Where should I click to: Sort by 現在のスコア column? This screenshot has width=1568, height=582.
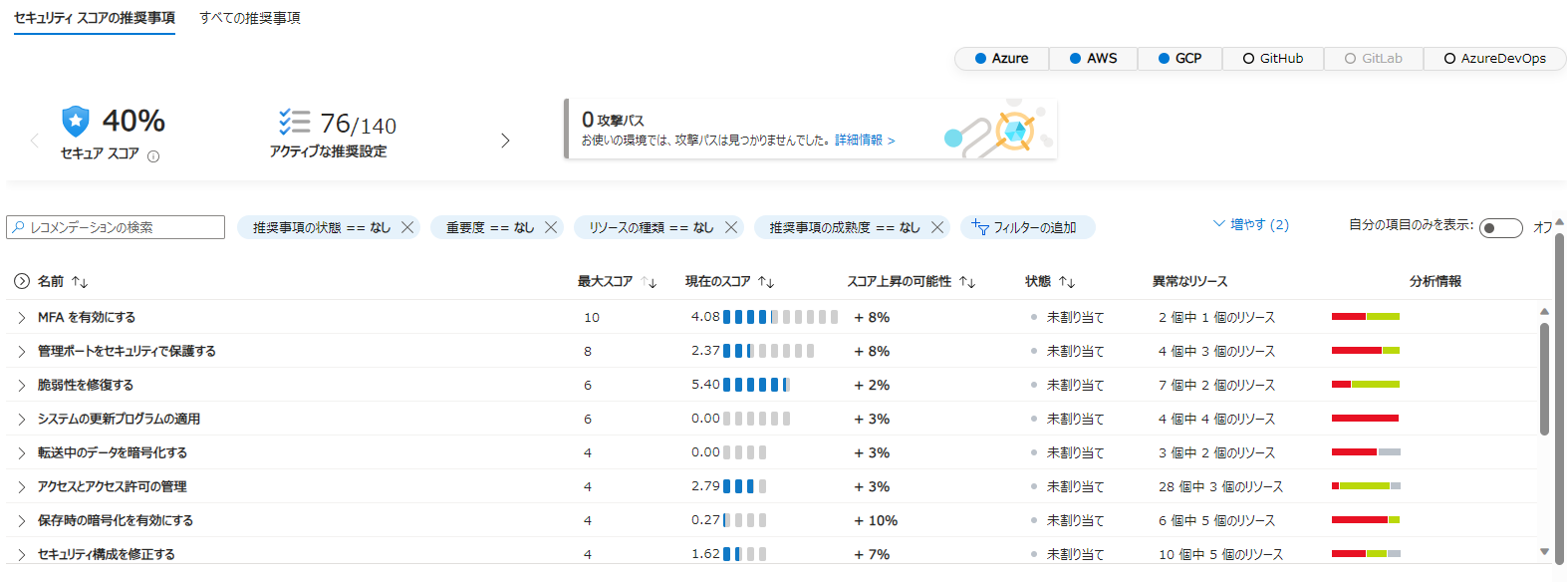pyautogui.click(x=766, y=282)
